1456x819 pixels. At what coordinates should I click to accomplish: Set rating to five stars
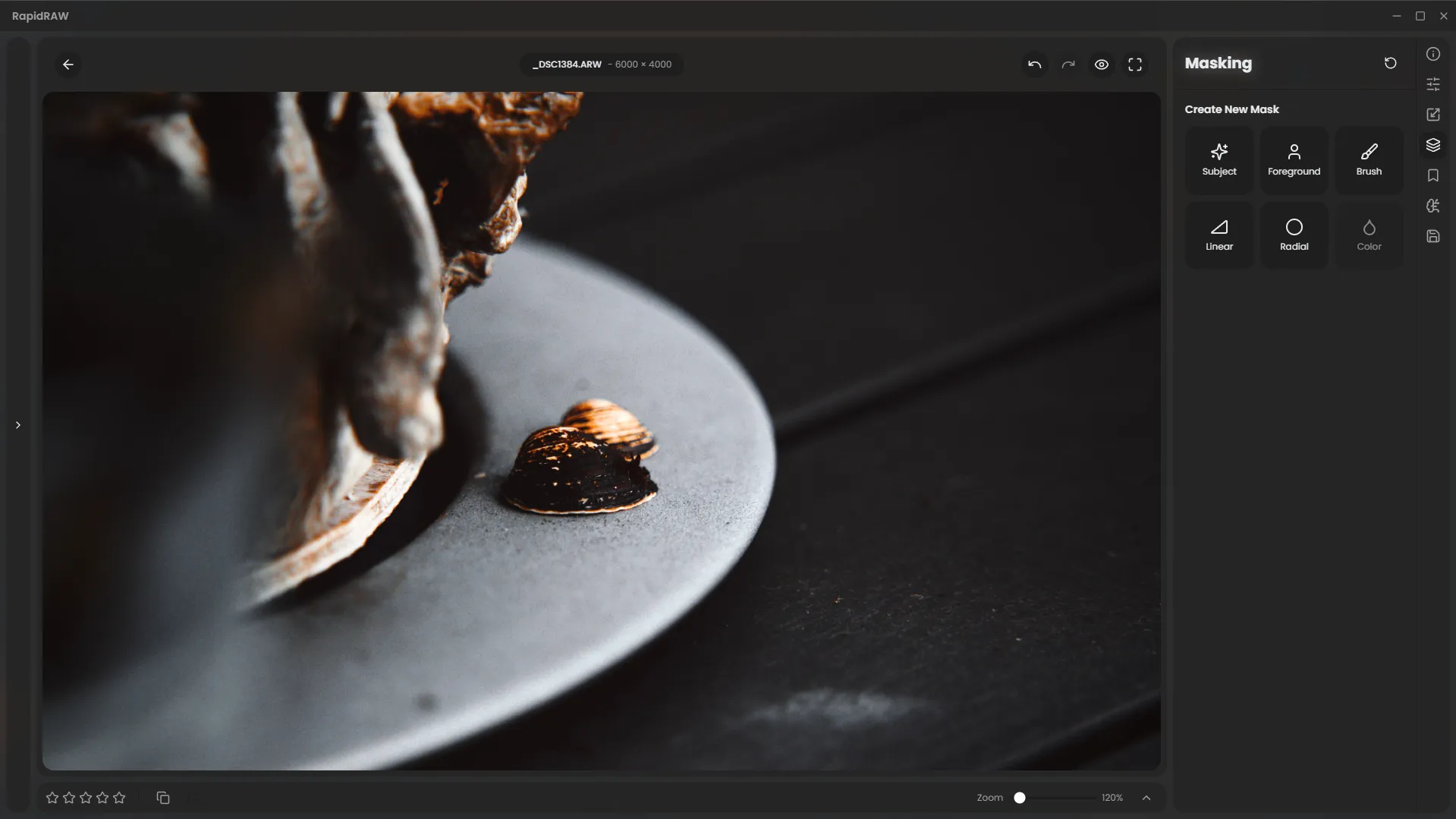point(119,798)
